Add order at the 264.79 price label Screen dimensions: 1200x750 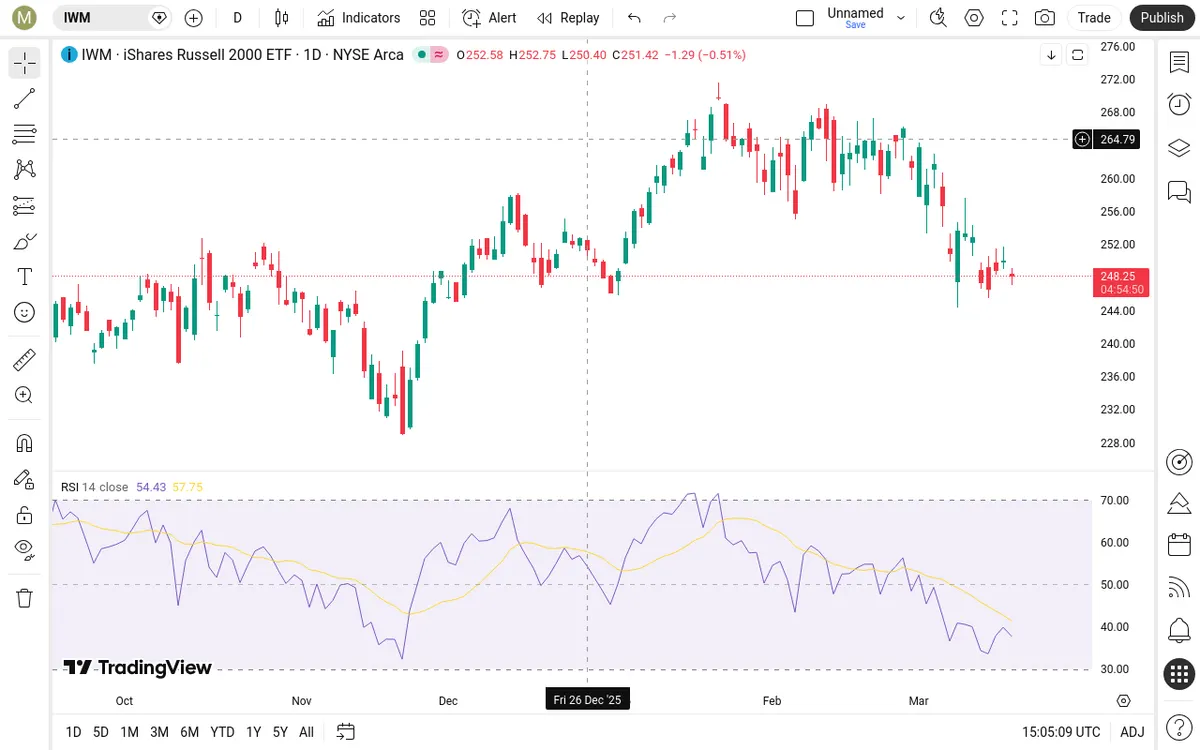[1082, 139]
